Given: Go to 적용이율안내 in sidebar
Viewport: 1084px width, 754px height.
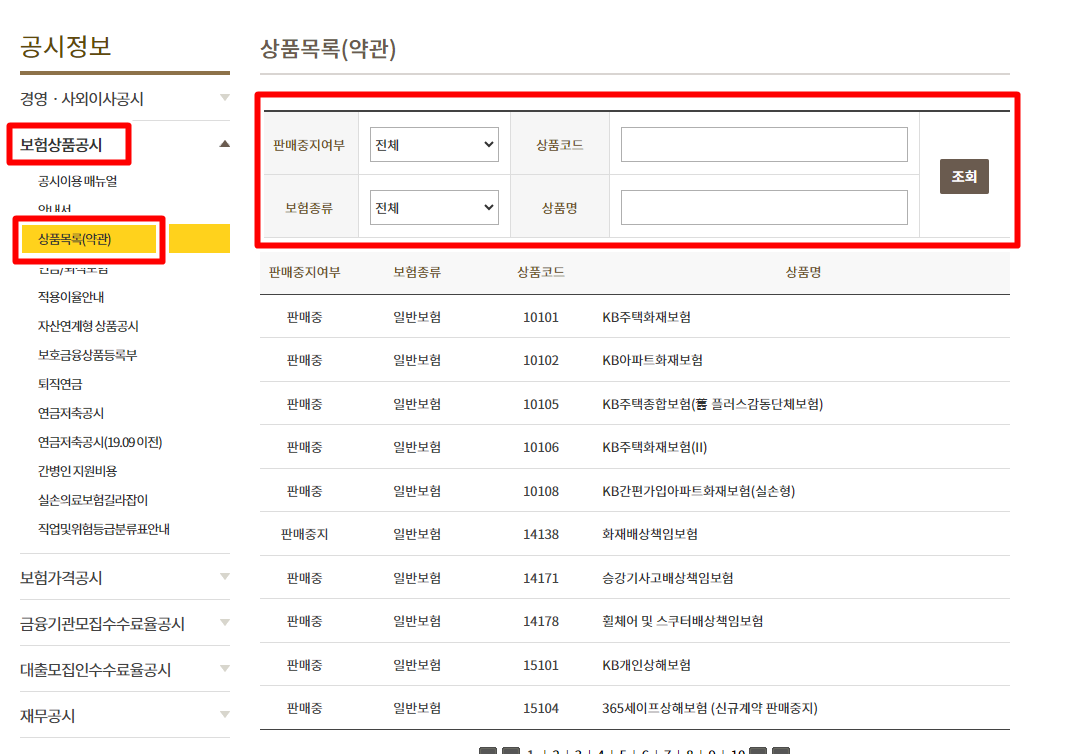Looking at the screenshot, I should tap(71, 297).
